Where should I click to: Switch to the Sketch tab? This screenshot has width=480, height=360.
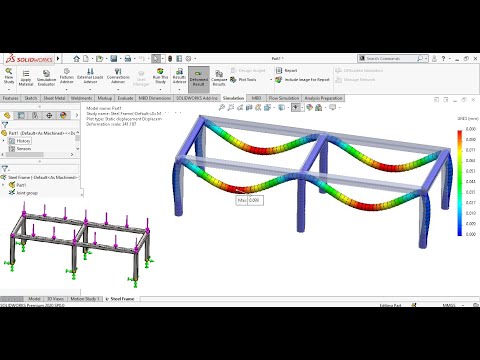31,98
